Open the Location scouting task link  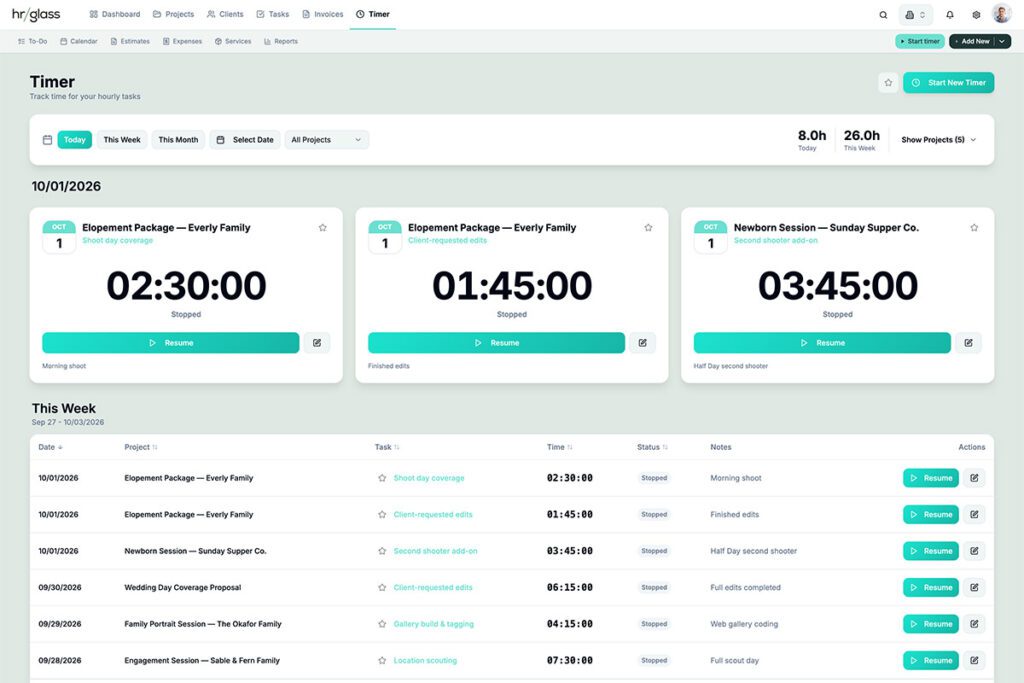click(425, 661)
